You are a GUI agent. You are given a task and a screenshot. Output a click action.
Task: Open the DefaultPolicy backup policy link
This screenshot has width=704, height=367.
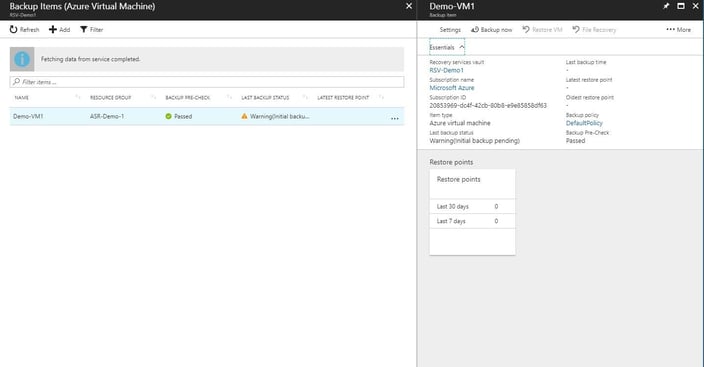point(584,123)
